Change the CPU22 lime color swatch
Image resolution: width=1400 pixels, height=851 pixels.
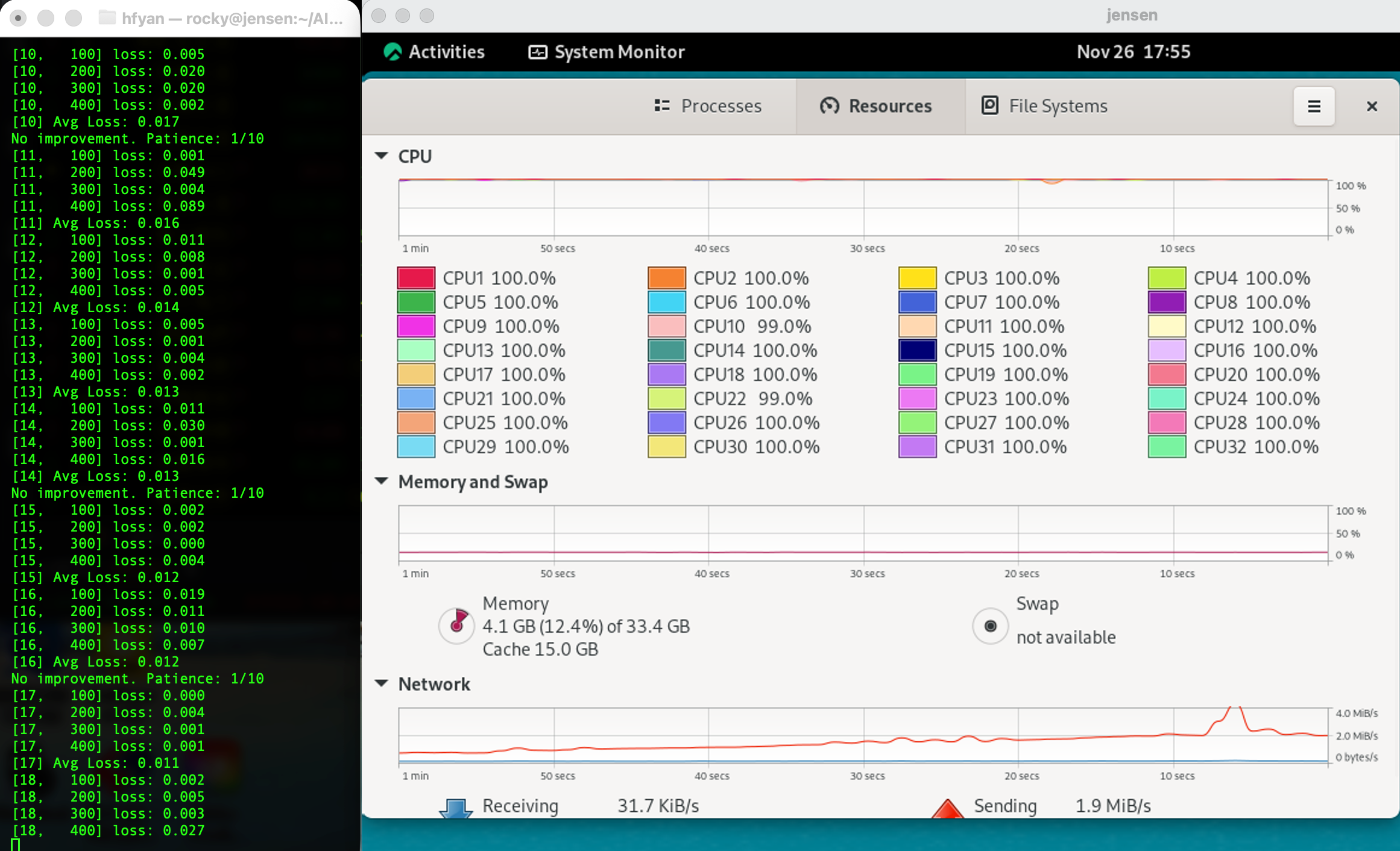pyautogui.click(x=667, y=398)
